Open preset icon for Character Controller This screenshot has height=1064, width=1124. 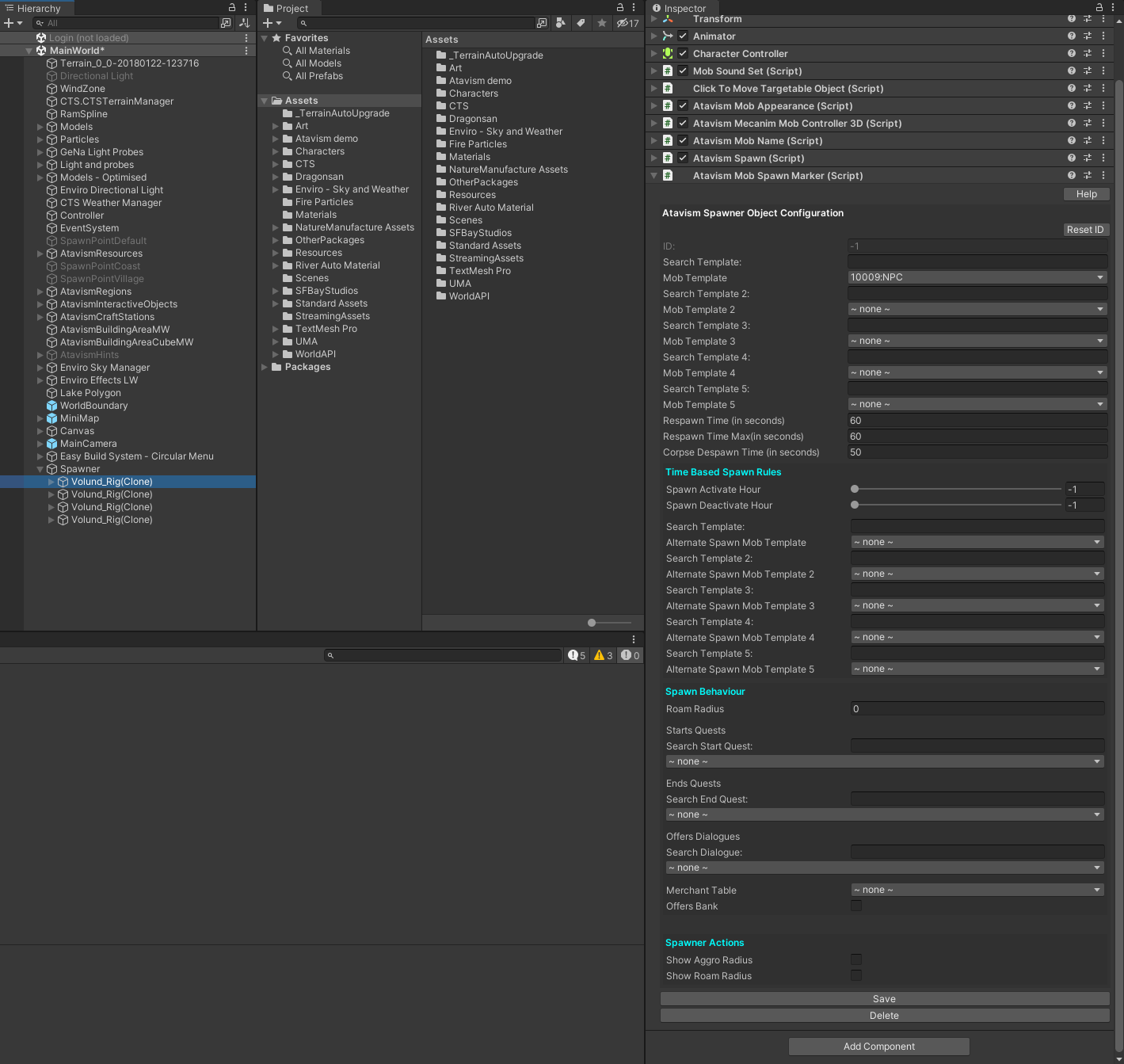1088,54
